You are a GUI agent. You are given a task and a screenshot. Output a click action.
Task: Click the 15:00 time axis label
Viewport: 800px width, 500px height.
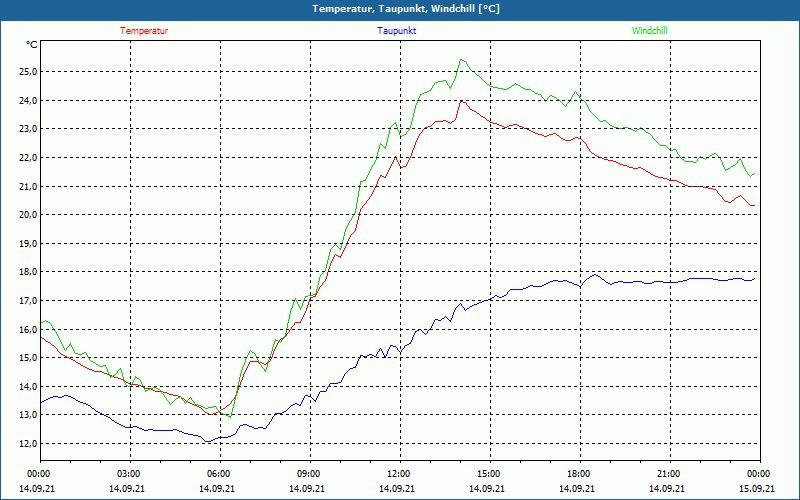490,474
